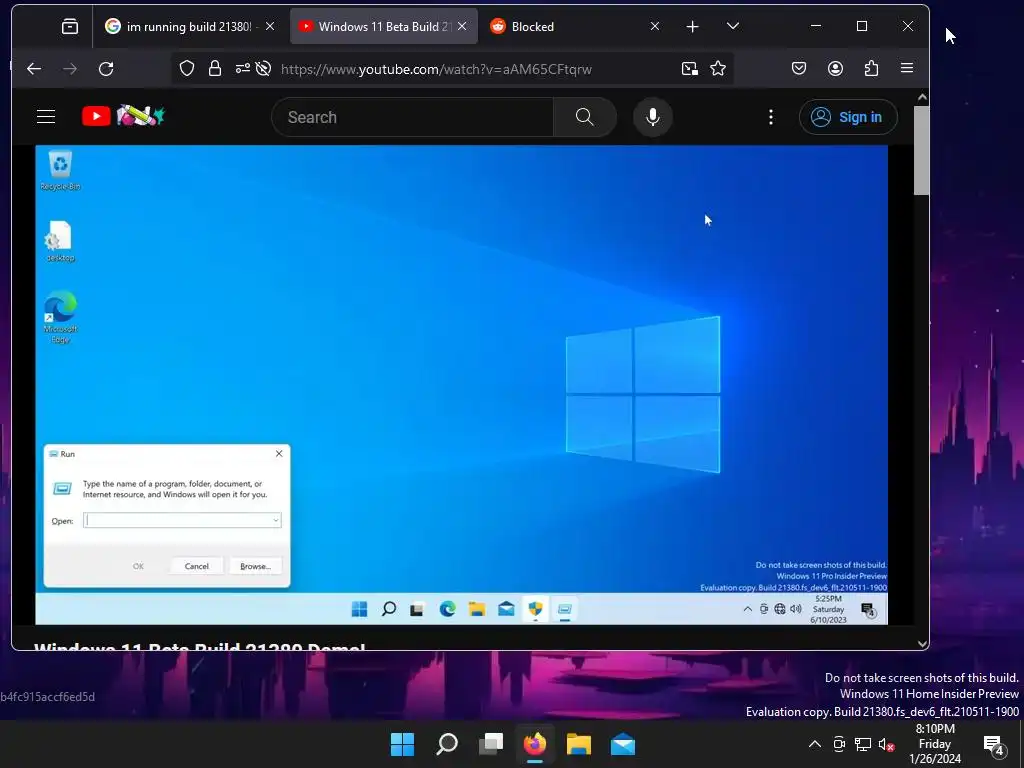Open Task View on the taskbar

click(x=490, y=744)
